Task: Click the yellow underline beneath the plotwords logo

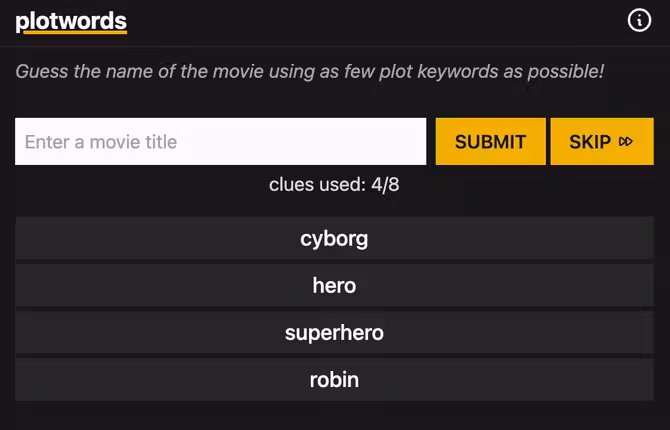Action: pos(71,33)
